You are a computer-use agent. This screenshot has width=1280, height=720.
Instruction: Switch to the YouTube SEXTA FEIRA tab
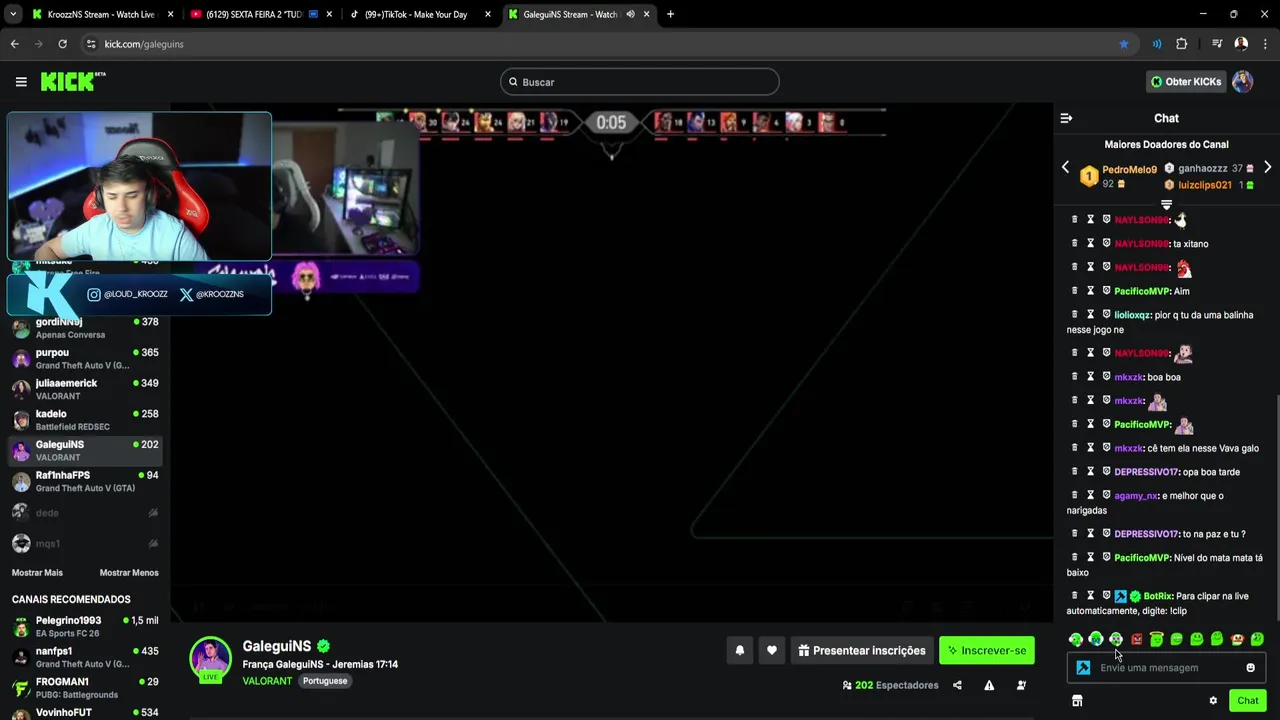coord(260,14)
